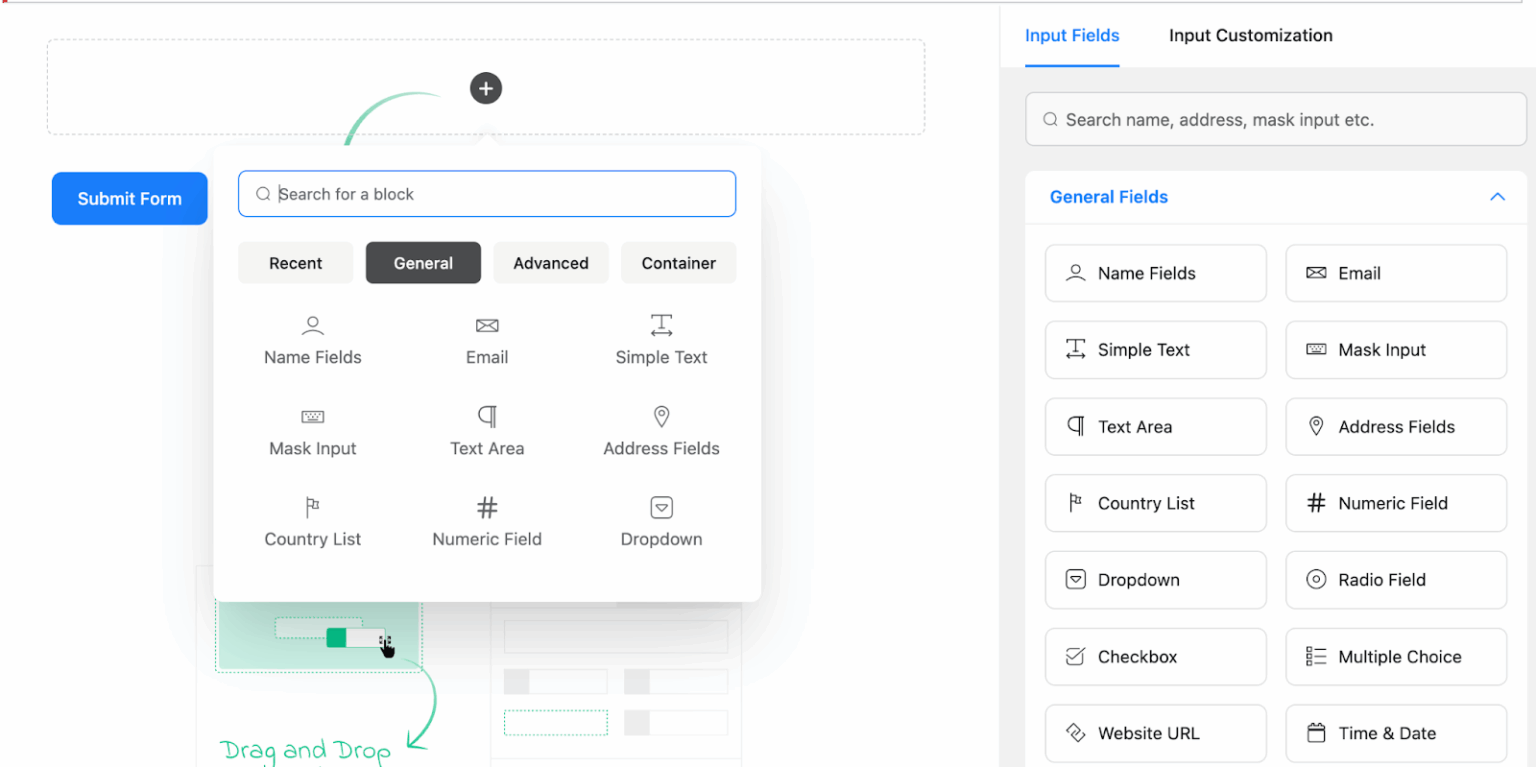Select Name Fields icon in block popup
Viewport: 1536px width, 767px height.
[313, 326]
